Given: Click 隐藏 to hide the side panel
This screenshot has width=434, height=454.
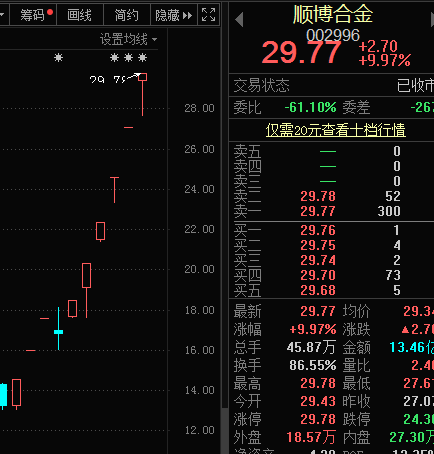Looking at the screenshot, I should (174, 15).
